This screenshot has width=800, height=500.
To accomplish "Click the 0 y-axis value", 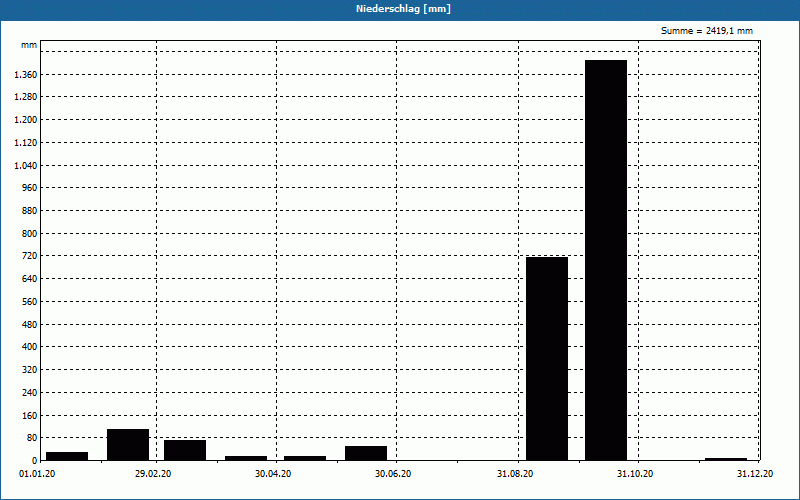I will pyautogui.click(x=35, y=461).
